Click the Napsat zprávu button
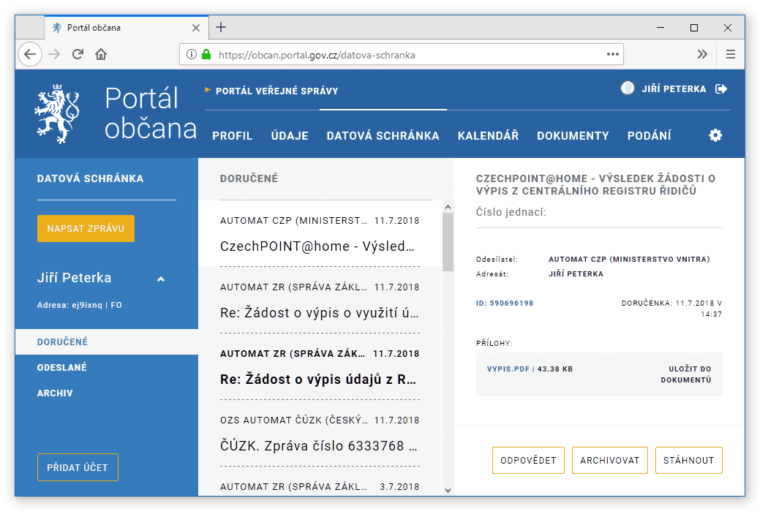The height and width of the screenshot is (517, 768). tap(86, 228)
